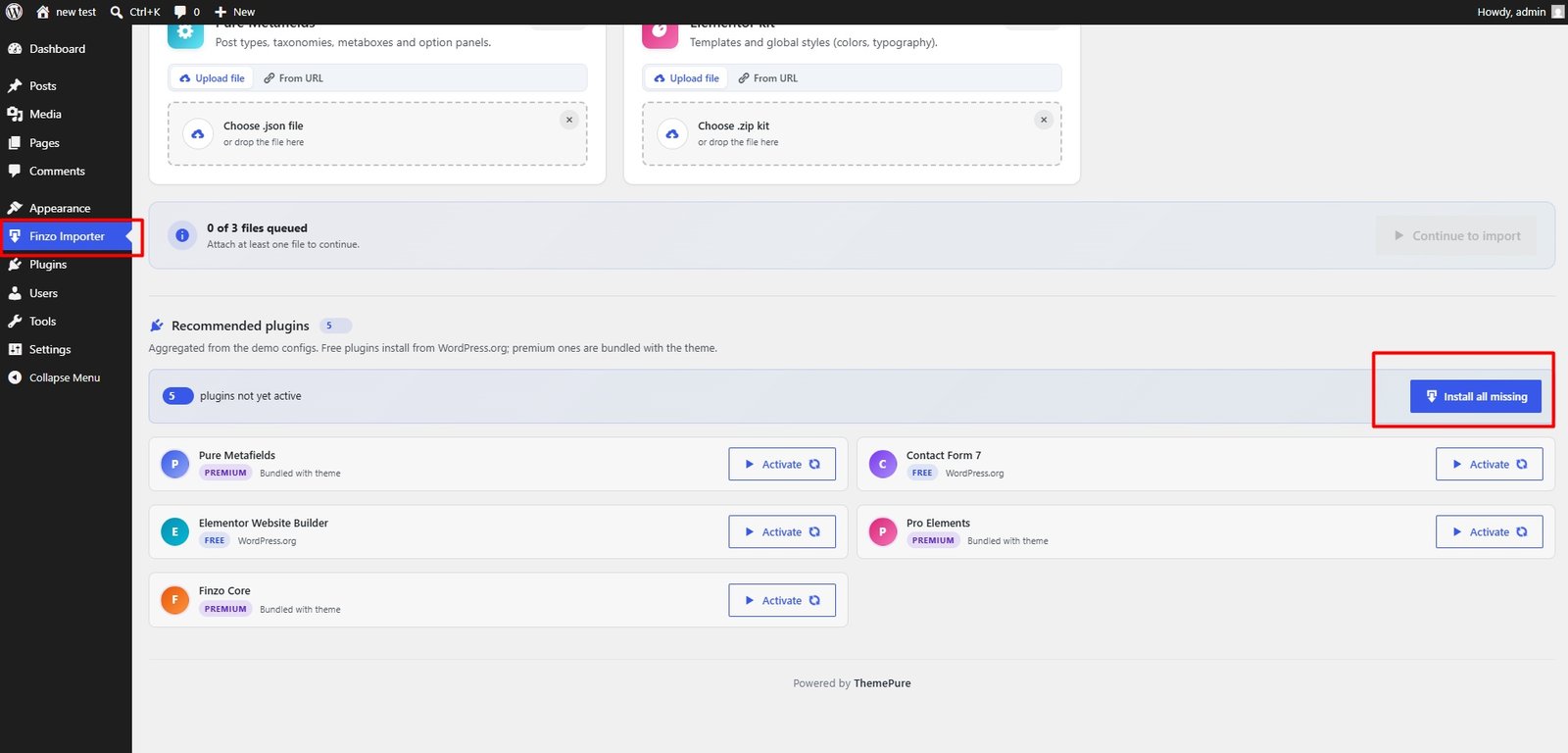Activate the Elementor Website Builder plugin
Image resolution: width=1568 pixels, height=753 pixels.
(x=782, y=532)
